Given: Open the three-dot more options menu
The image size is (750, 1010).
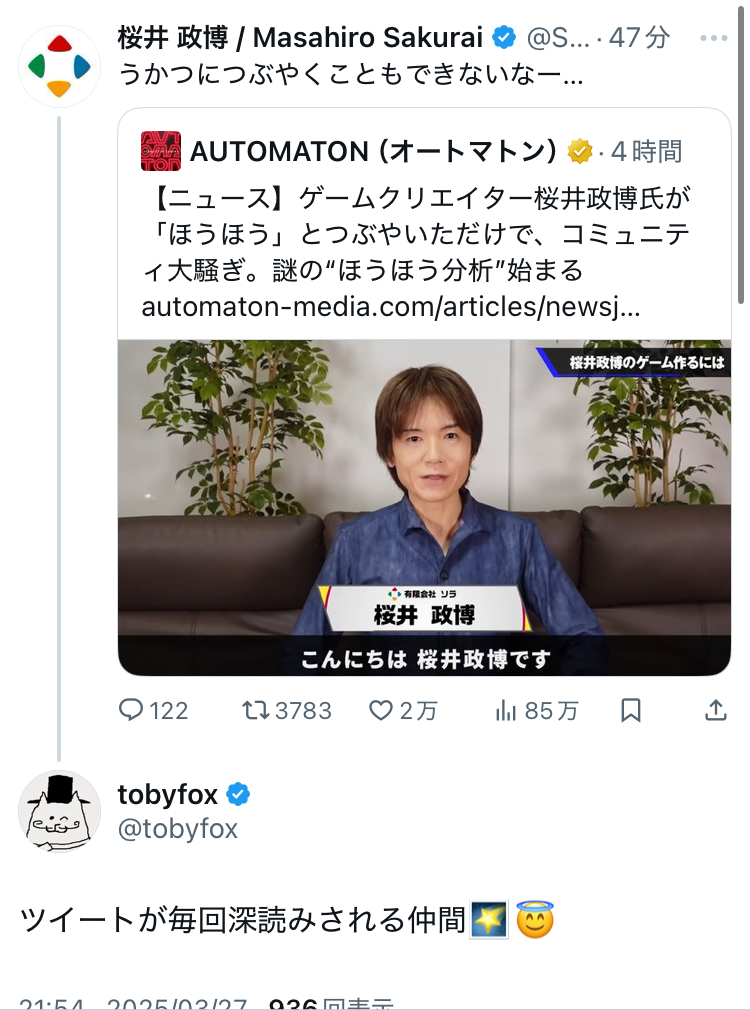Looking at the screenshot, I should pyautogui.click(x=714, y=39).
